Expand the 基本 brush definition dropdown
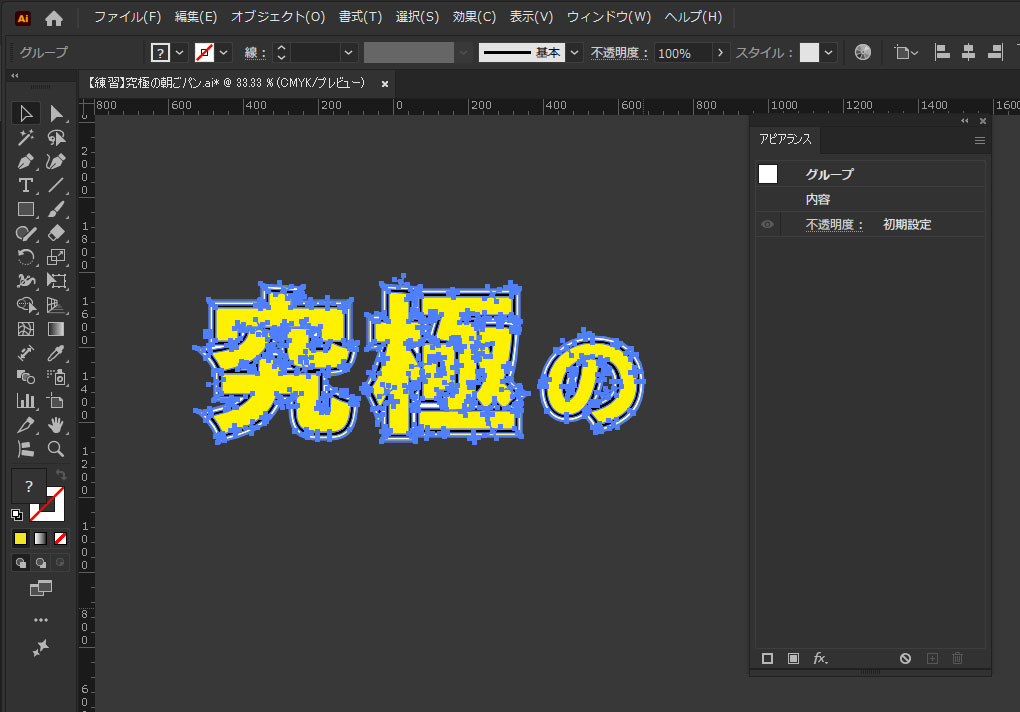 575,53
